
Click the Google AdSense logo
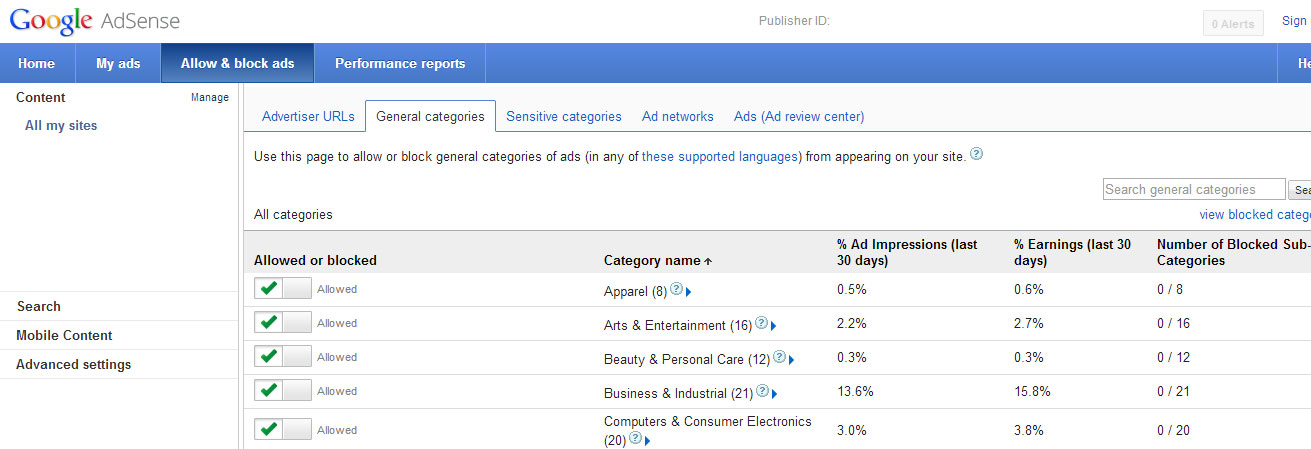[x=95, y=21]
